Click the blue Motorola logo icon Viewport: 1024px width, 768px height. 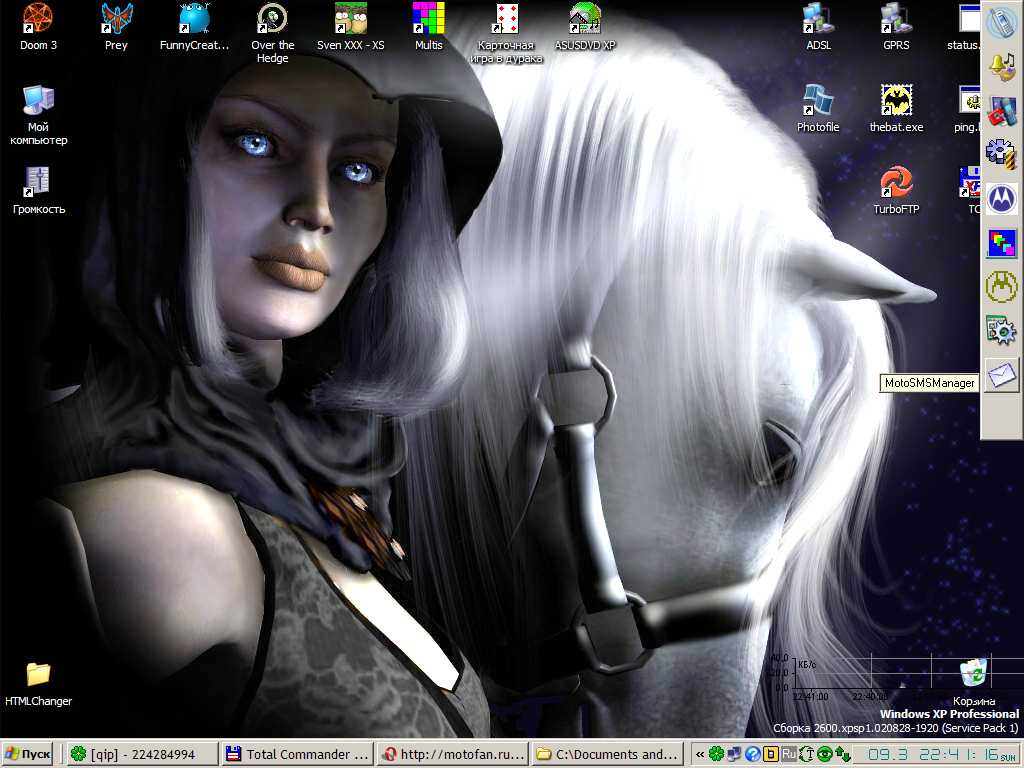(x=1002, y=199)
